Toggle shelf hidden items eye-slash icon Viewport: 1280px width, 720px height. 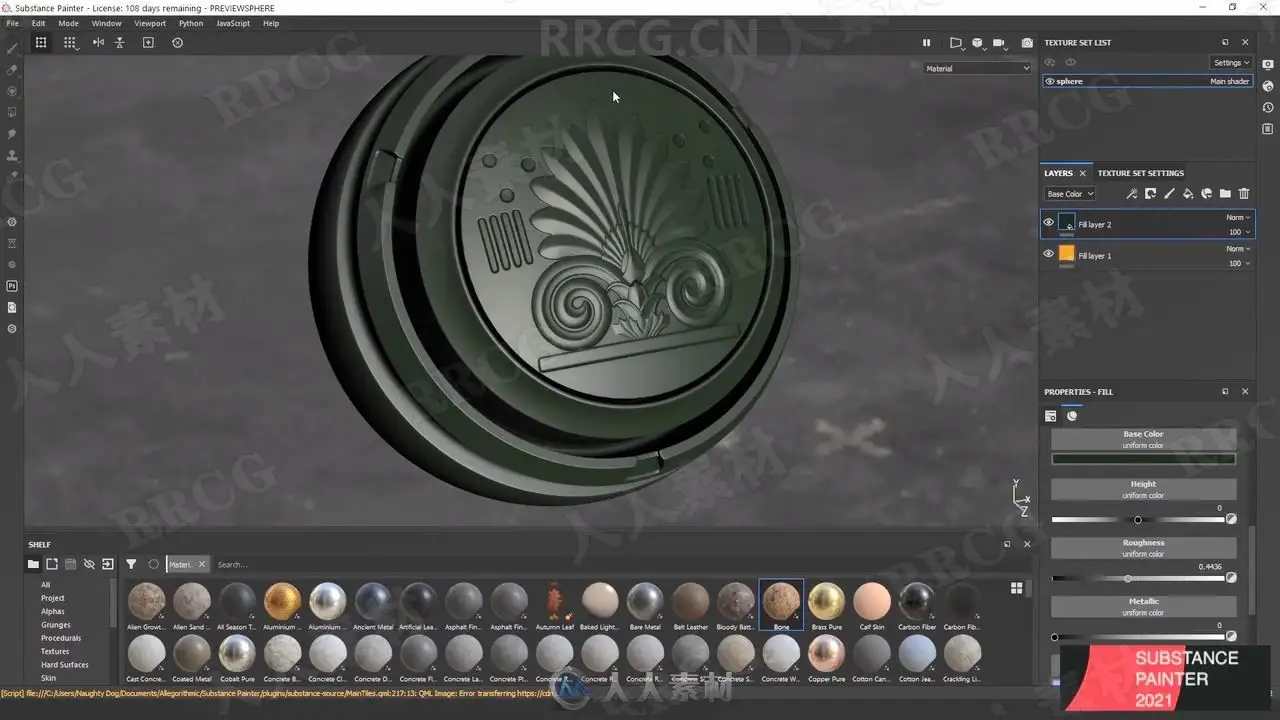click(89, 564)
